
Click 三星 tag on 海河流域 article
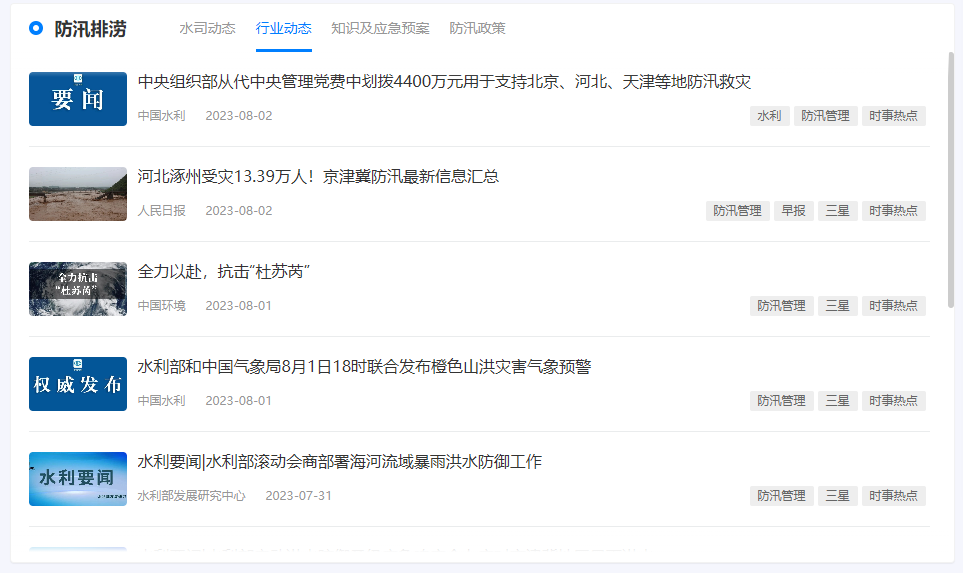[838, 496]
